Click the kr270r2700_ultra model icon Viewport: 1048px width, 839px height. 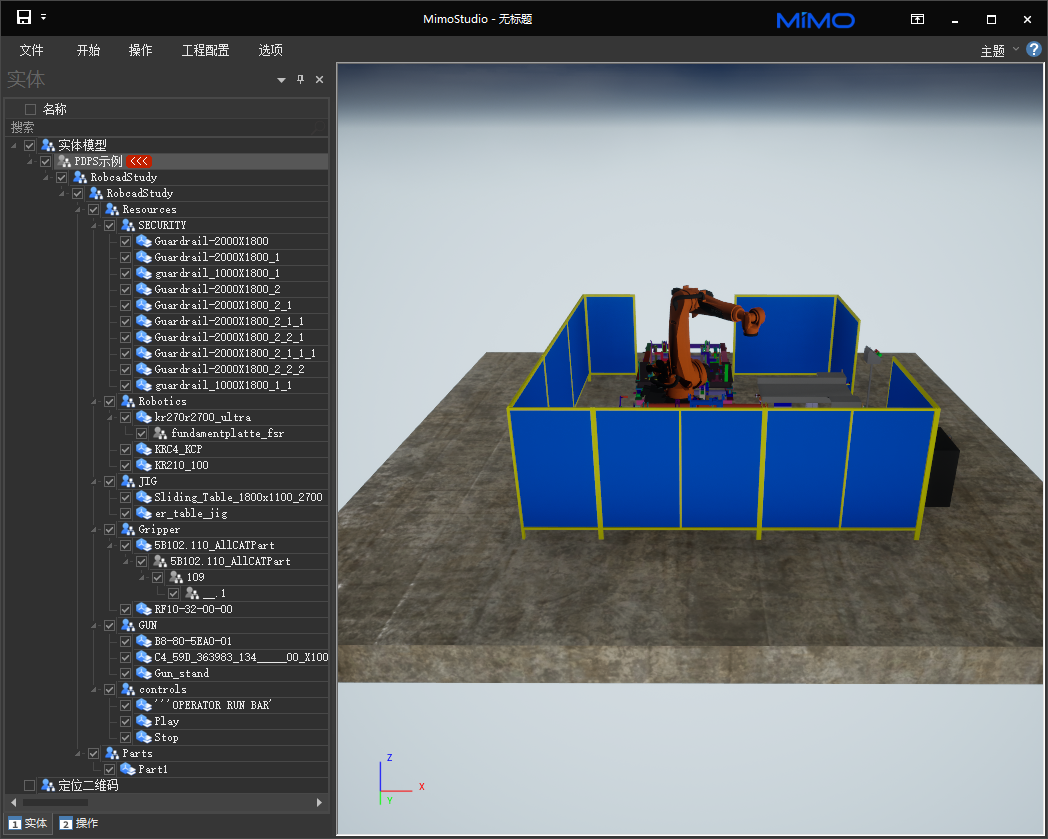click(x=144, y=417)
